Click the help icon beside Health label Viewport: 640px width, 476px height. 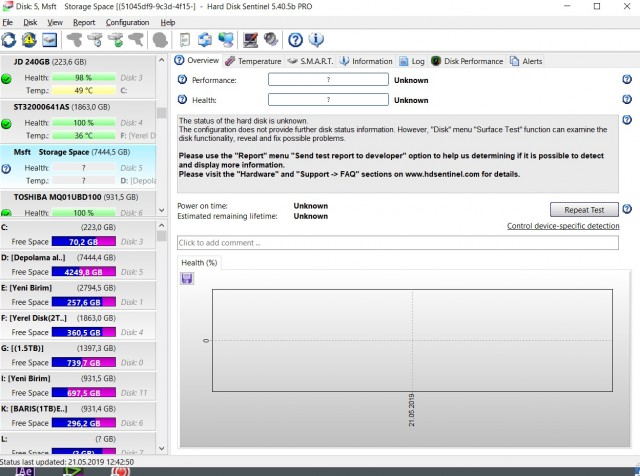(182, 100)
